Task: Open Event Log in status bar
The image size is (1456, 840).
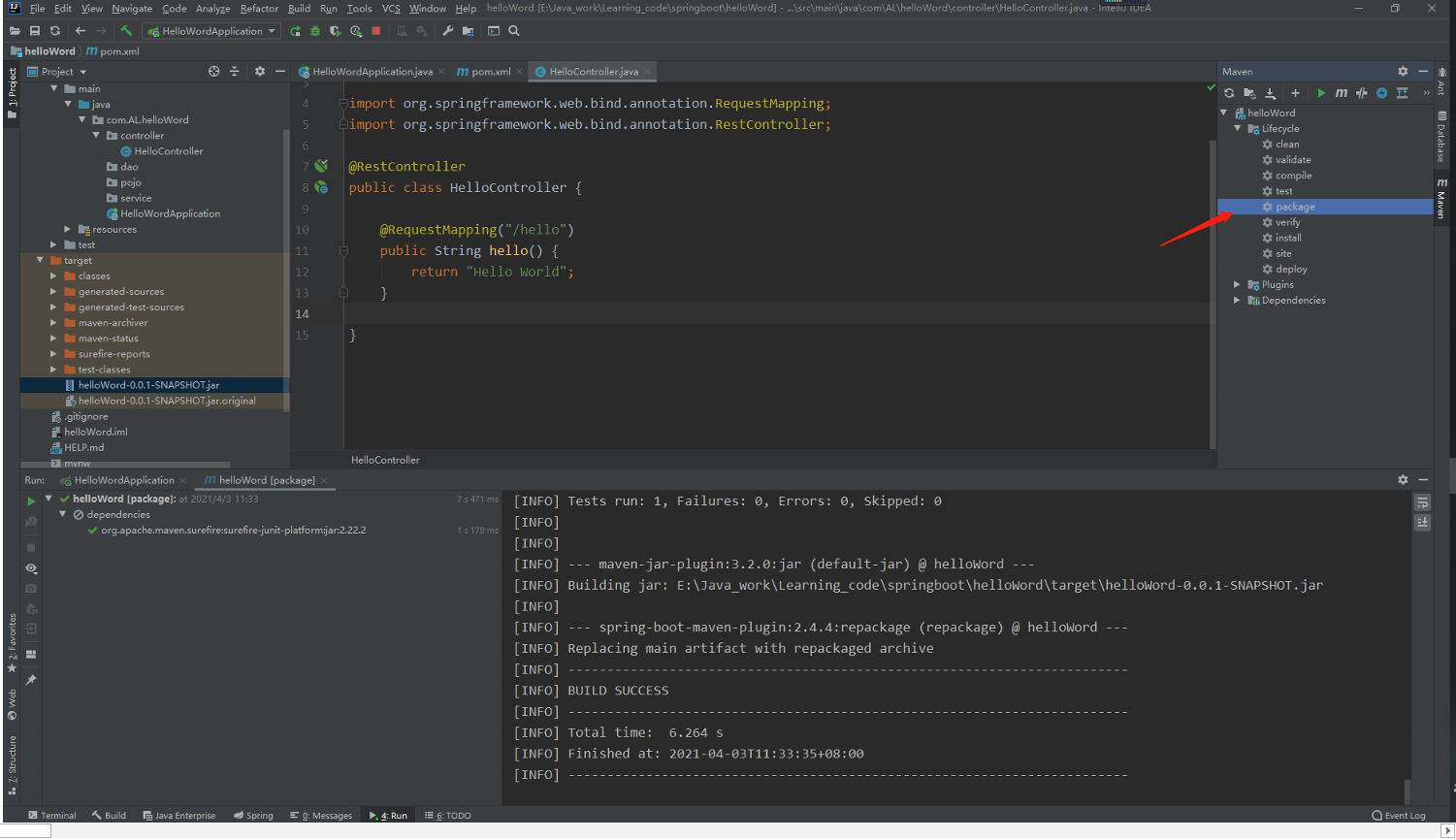Action: pos(1399,816)
